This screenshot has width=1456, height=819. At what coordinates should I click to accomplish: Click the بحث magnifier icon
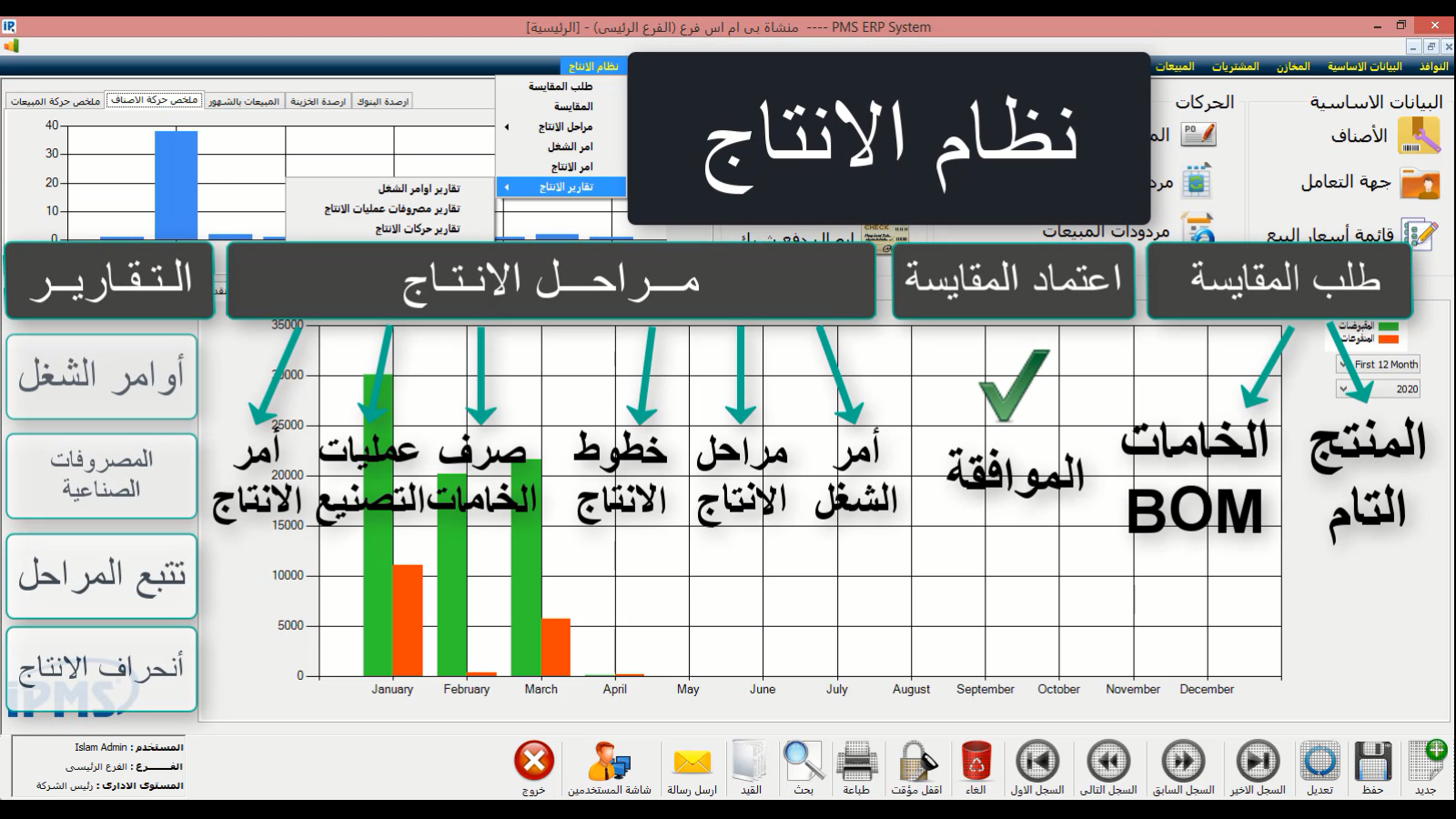point(804,760)
